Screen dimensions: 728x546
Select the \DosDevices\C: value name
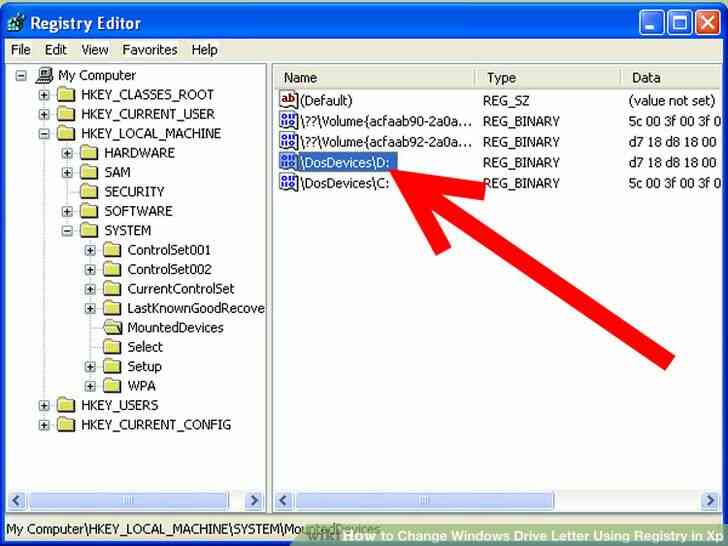click(345, 183)
